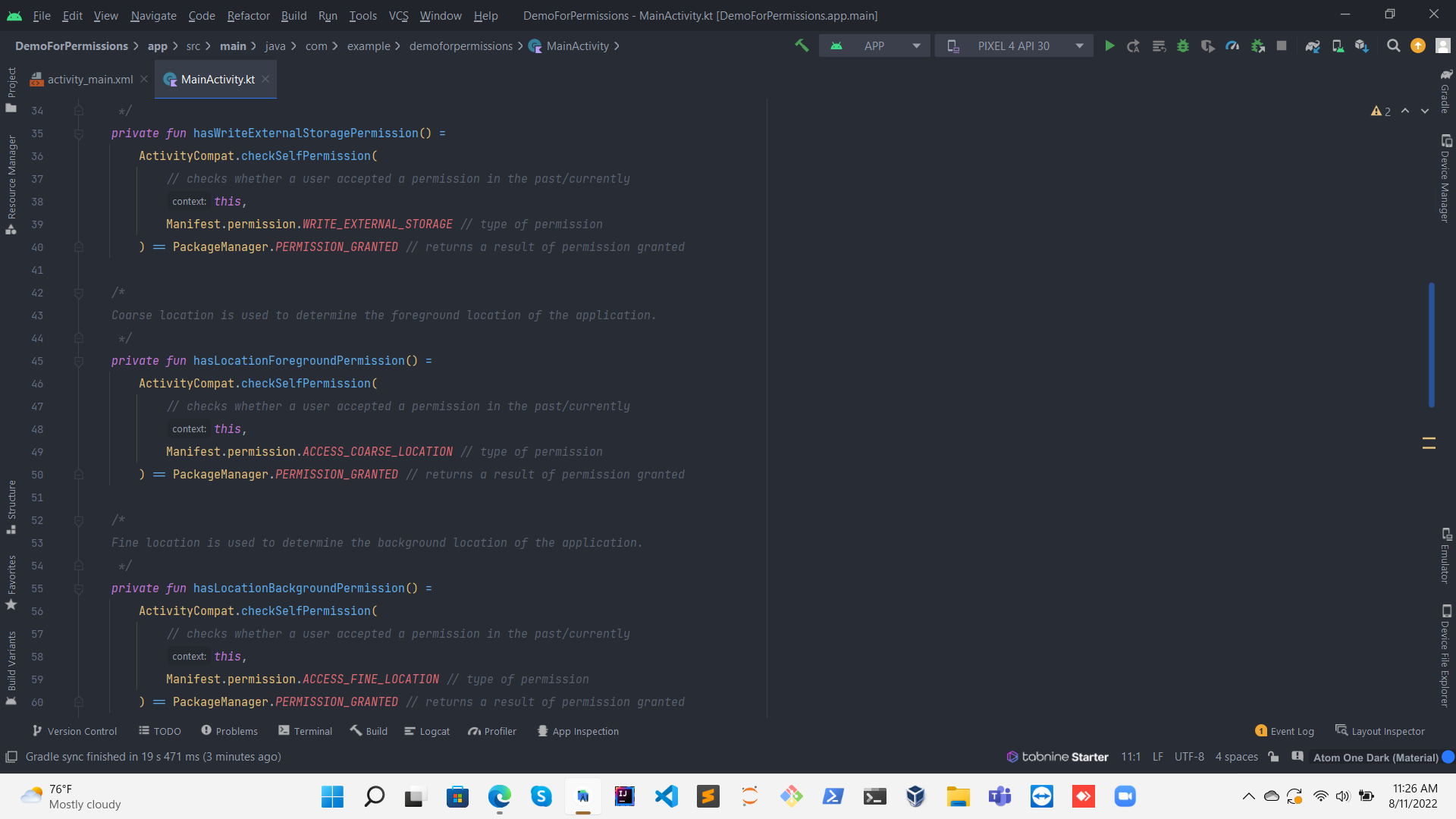The height and width of the screenshot is (819, 1456).
Task: Click the Debug app icon
Action: pos(1183,45)
